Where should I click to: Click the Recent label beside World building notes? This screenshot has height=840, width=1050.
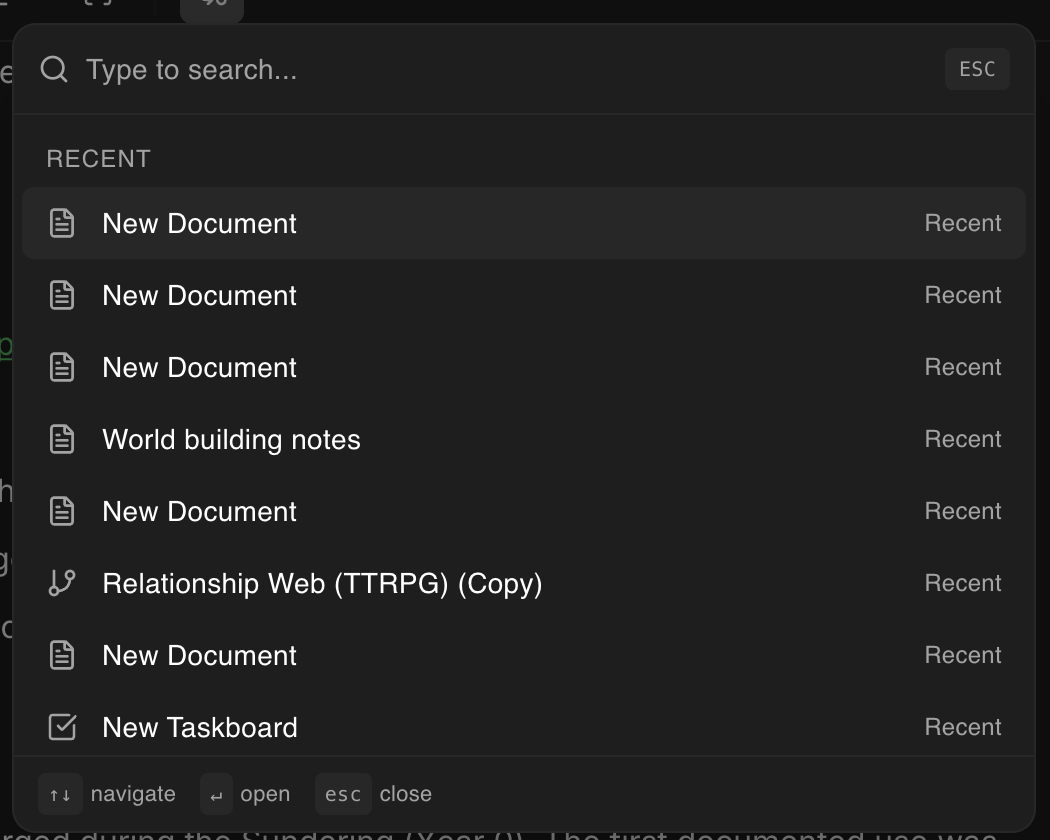[x=962, y=439]
